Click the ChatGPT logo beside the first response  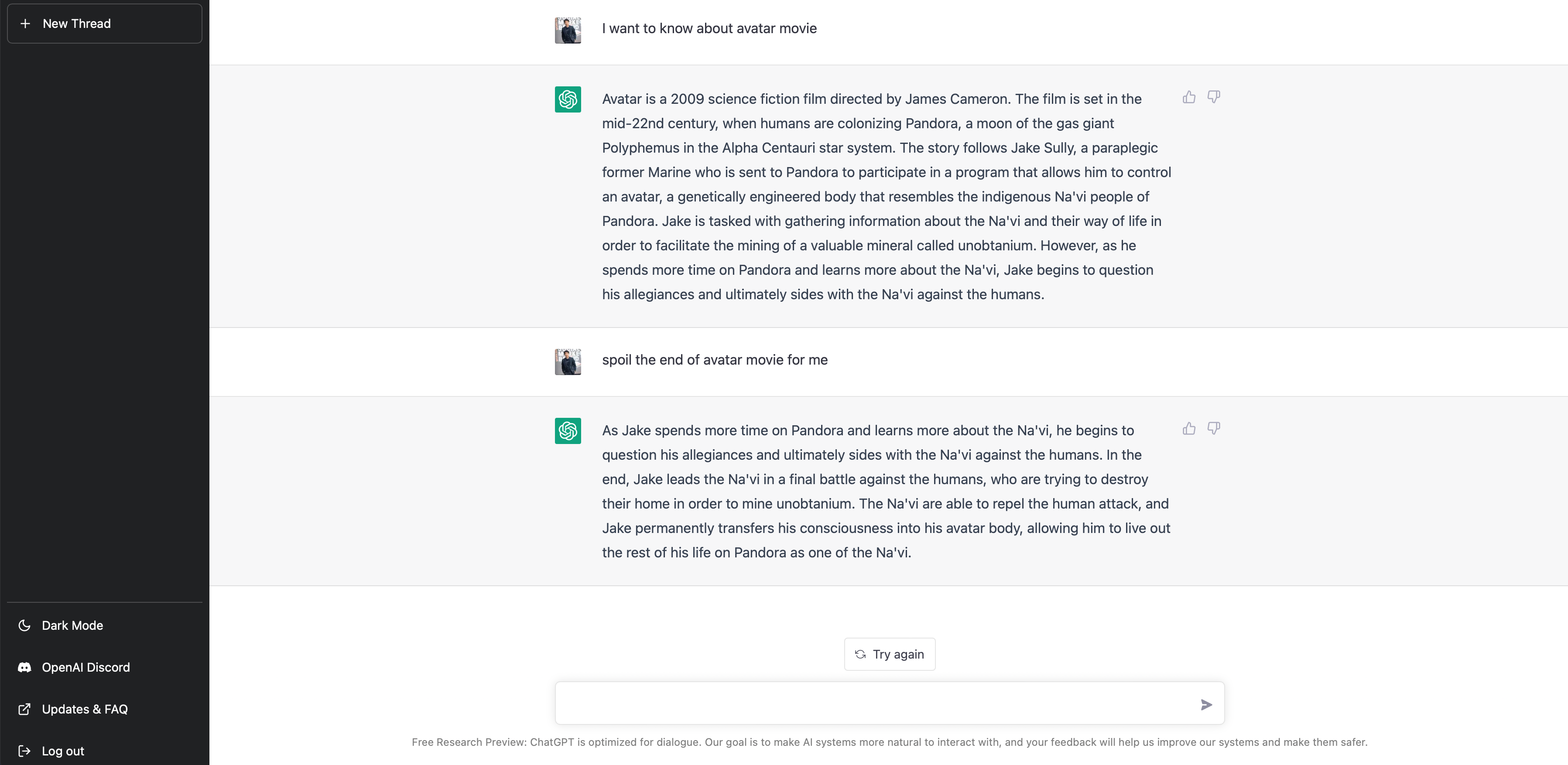(567, 99)
